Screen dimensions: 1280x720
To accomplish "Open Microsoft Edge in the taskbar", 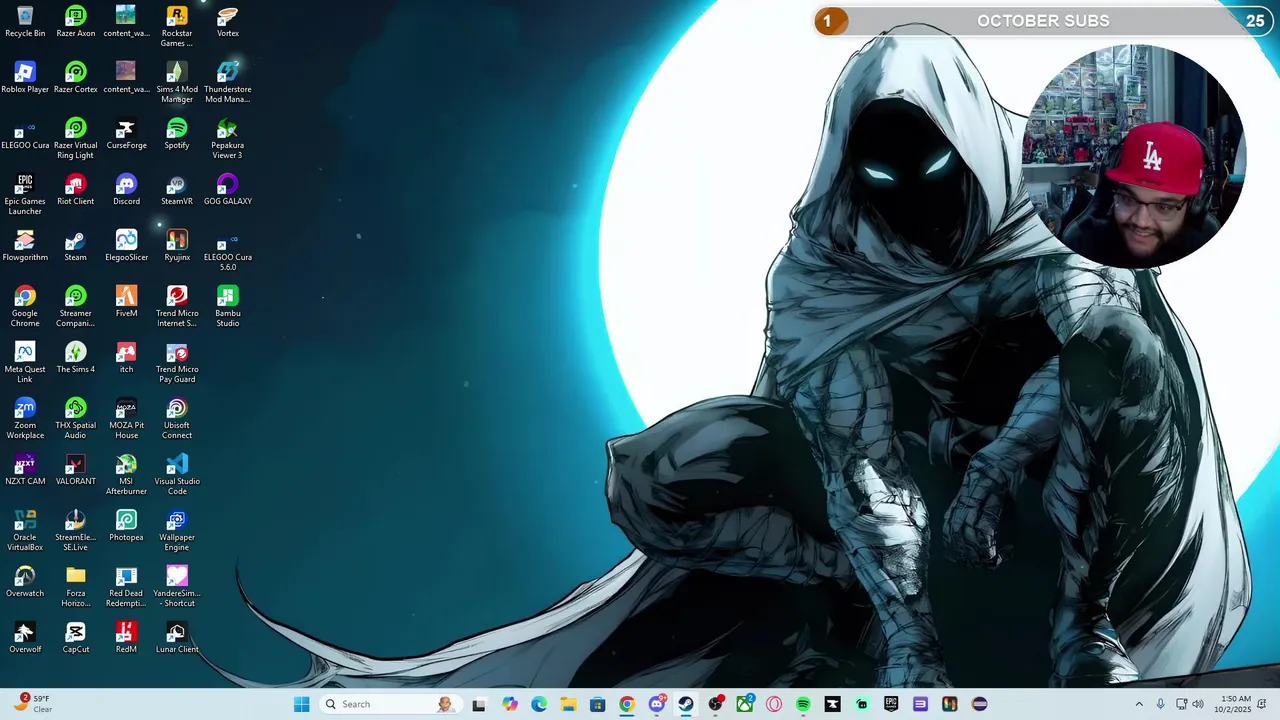I will [539, 704].
